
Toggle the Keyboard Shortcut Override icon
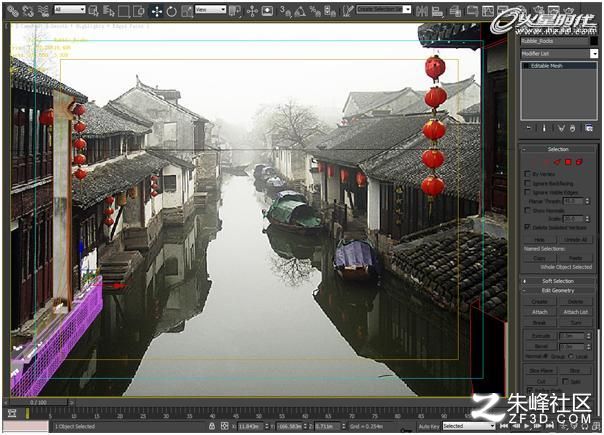(x=267, y=11)
